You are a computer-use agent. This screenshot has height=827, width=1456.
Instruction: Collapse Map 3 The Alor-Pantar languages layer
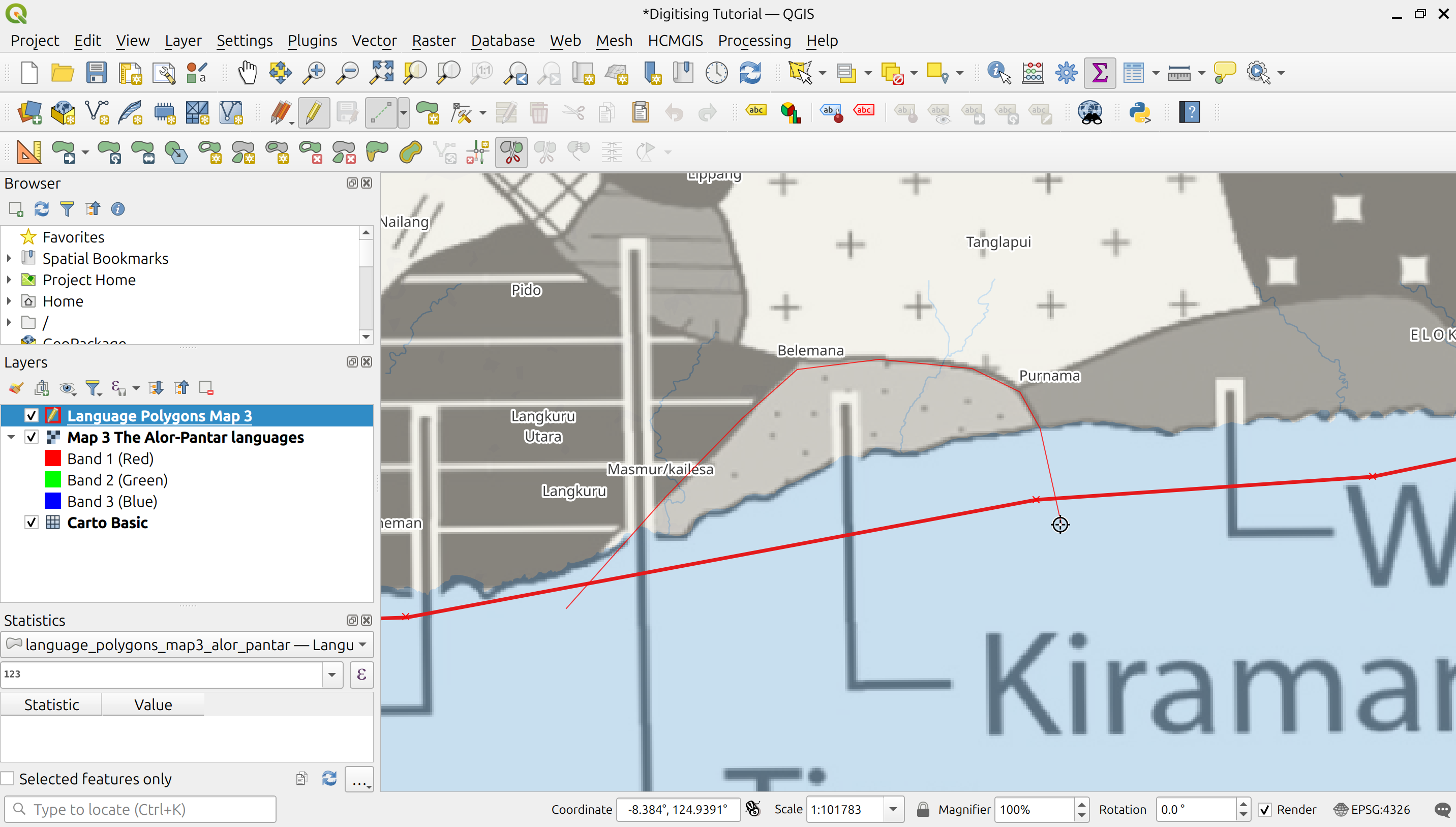[11, 437]
